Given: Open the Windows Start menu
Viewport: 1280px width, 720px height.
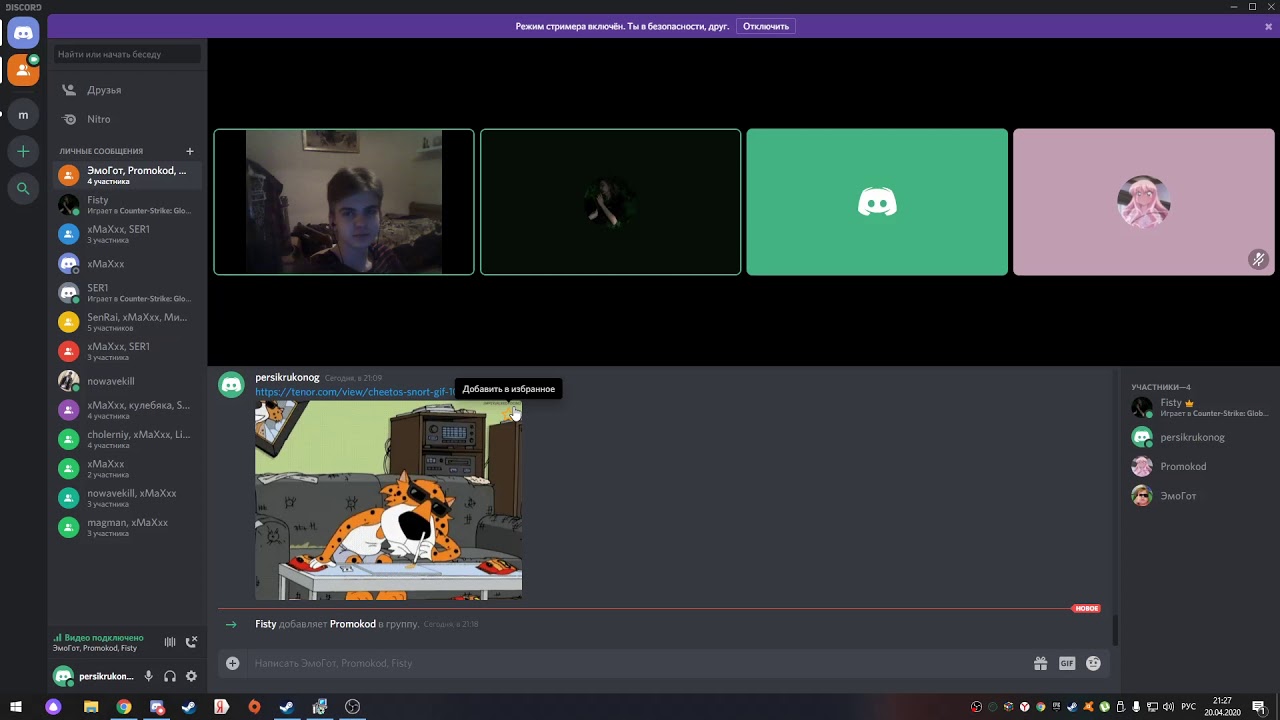Looking at the screenshot, I should pos(16,707).
